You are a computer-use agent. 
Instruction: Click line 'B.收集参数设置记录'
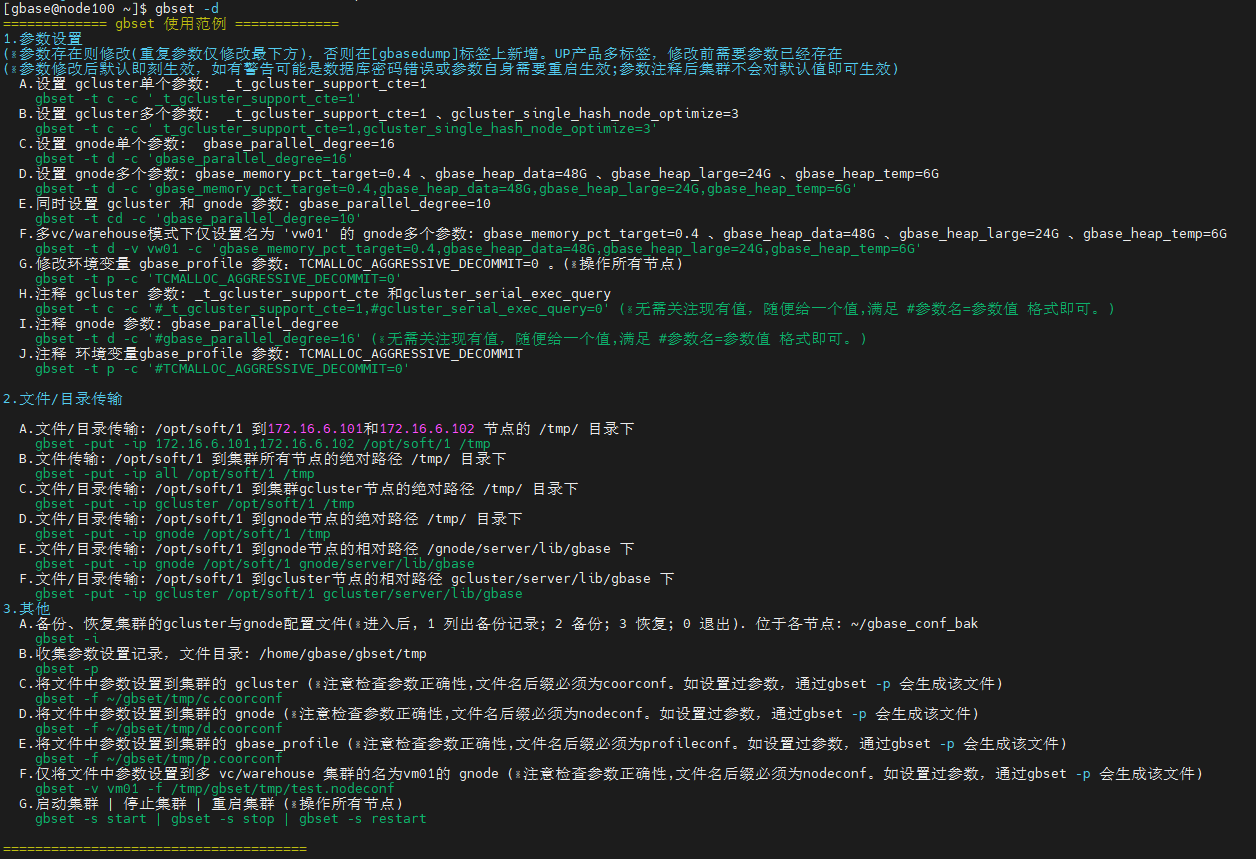click(223, 653)
